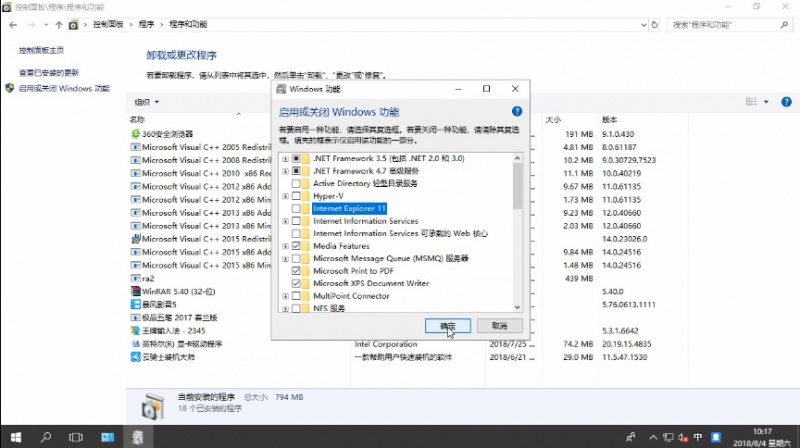
Task: Sort by the 大小 column header
Action: 553,119
